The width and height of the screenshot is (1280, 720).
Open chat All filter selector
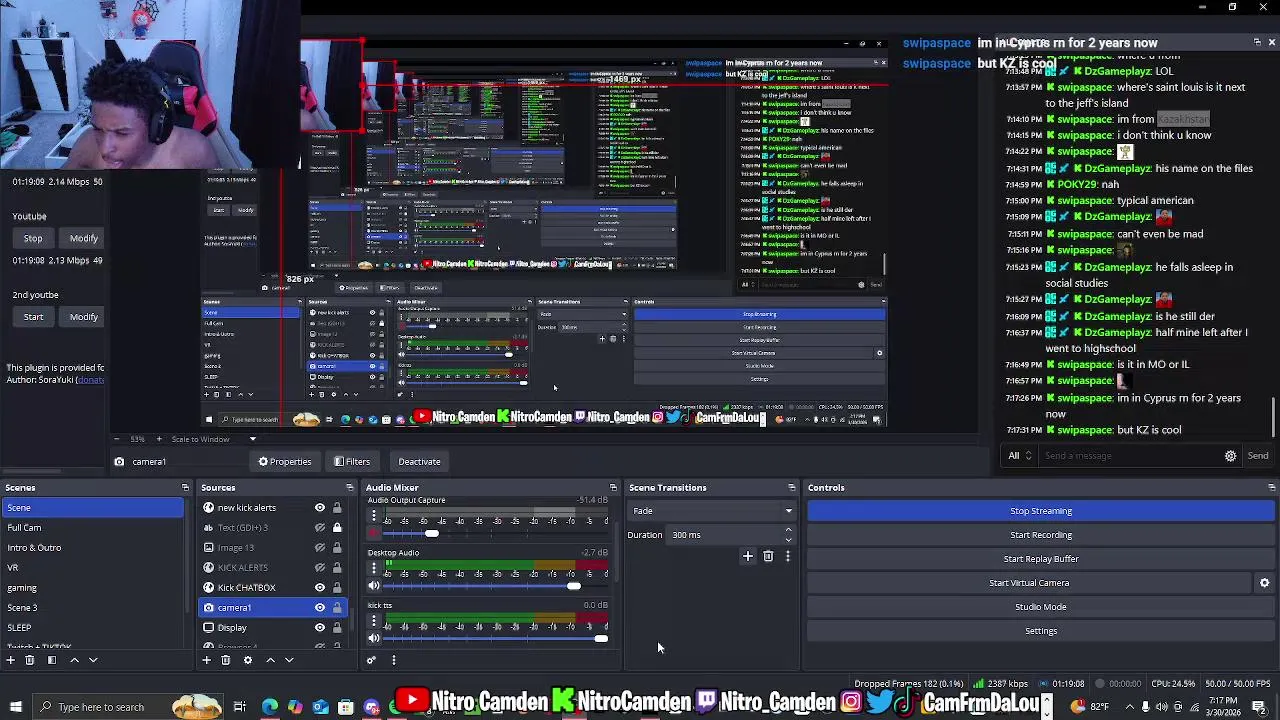pos(1020,456)
